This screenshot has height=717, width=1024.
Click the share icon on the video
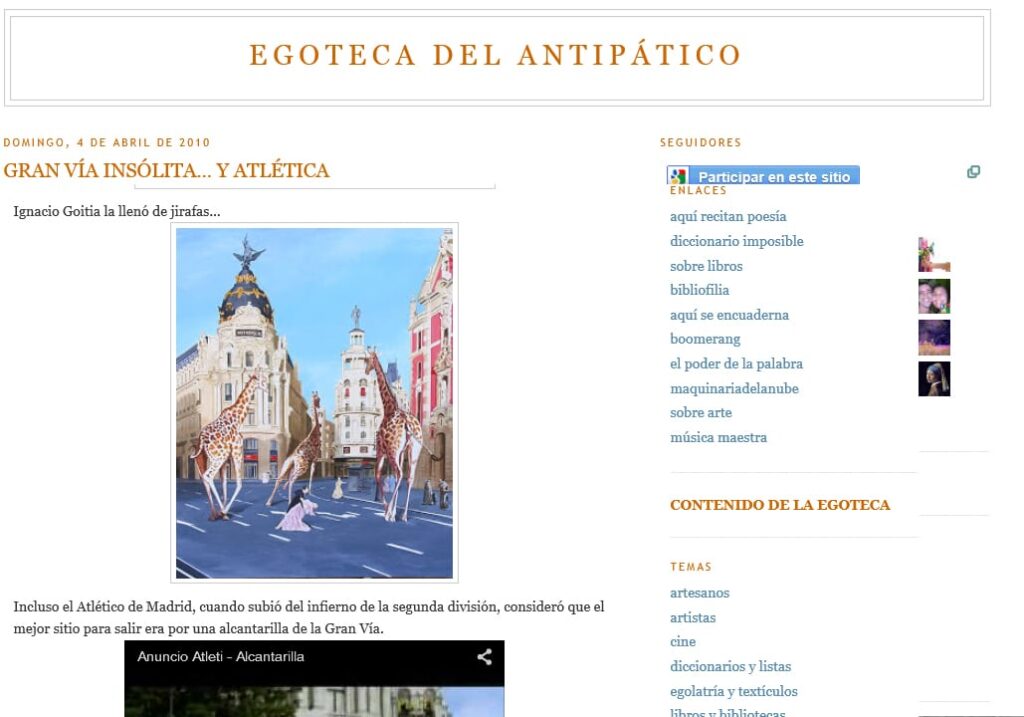[484, 657]
